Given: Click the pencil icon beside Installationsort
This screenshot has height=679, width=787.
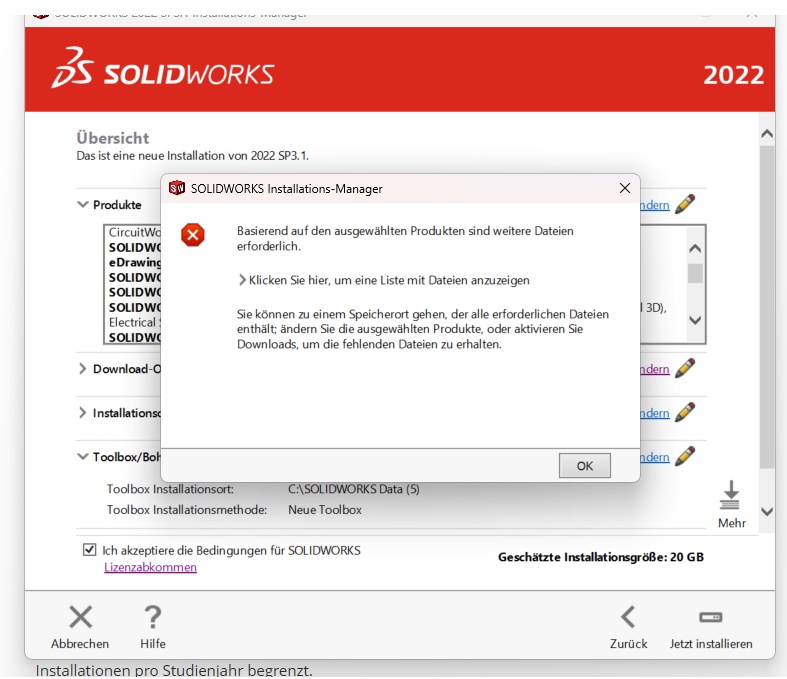Looking at the screenshot, I should (x=685, y=412).
